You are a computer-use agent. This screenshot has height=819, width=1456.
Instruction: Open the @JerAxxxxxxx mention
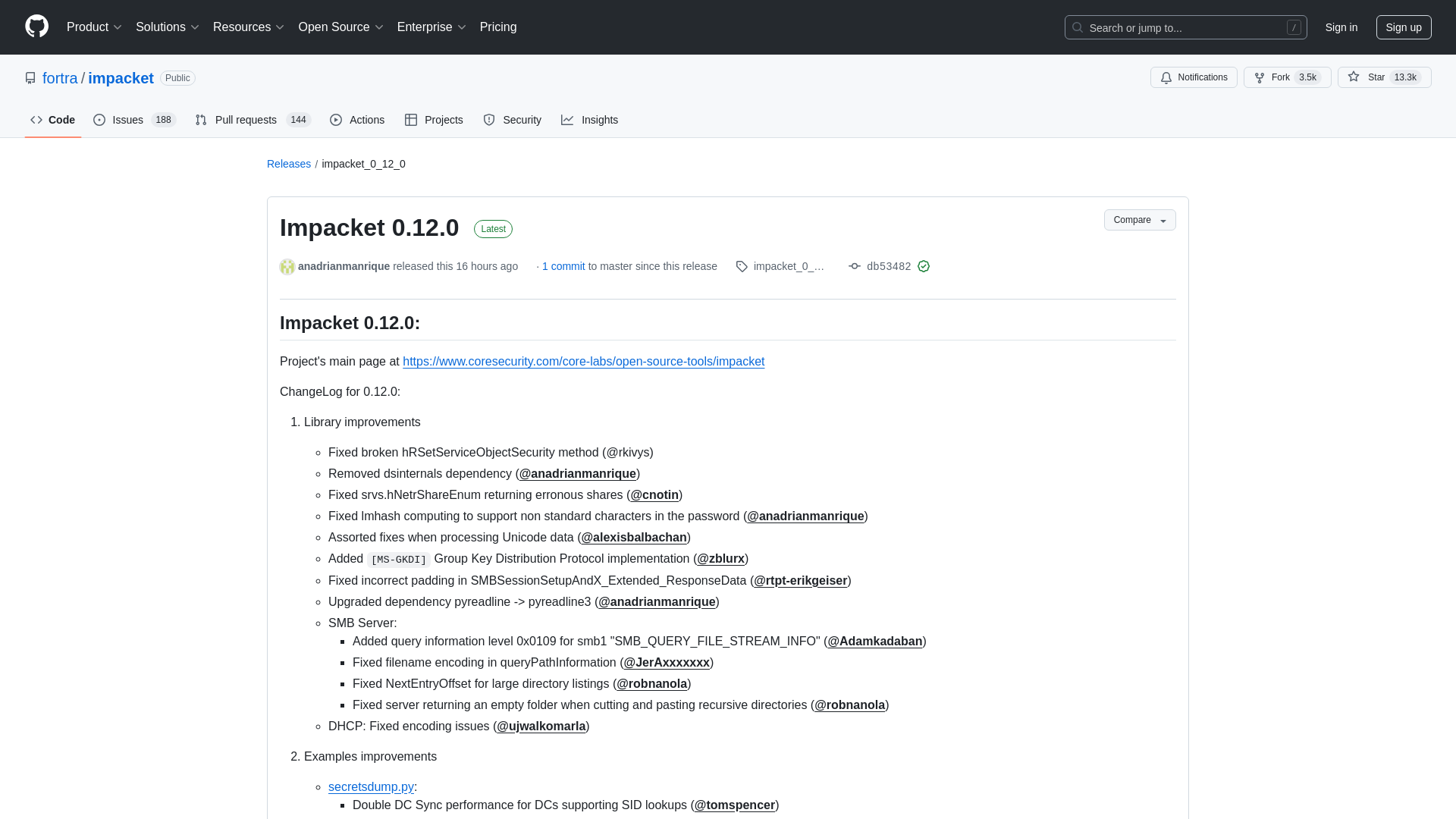pyautogui.click(x=667, y=663)
